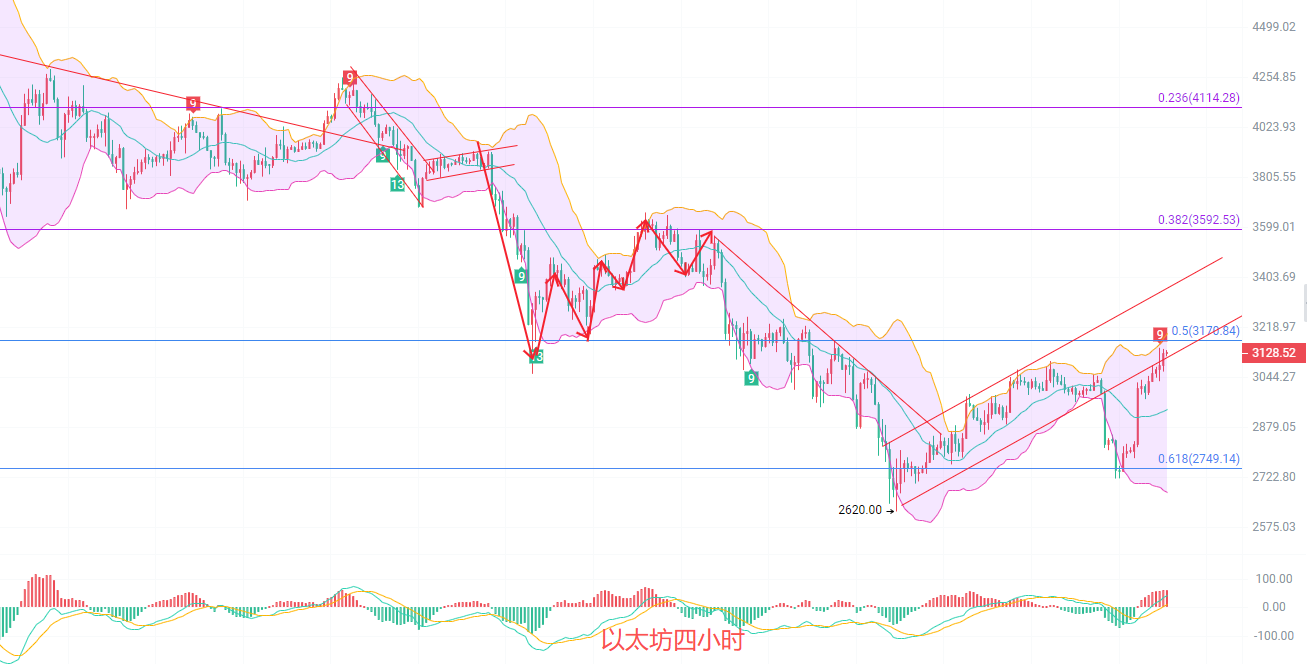The image size is (1307, 664).
Task: Click the lowest green 9 marker under the 0.5 line
Action: coord(751,378)
